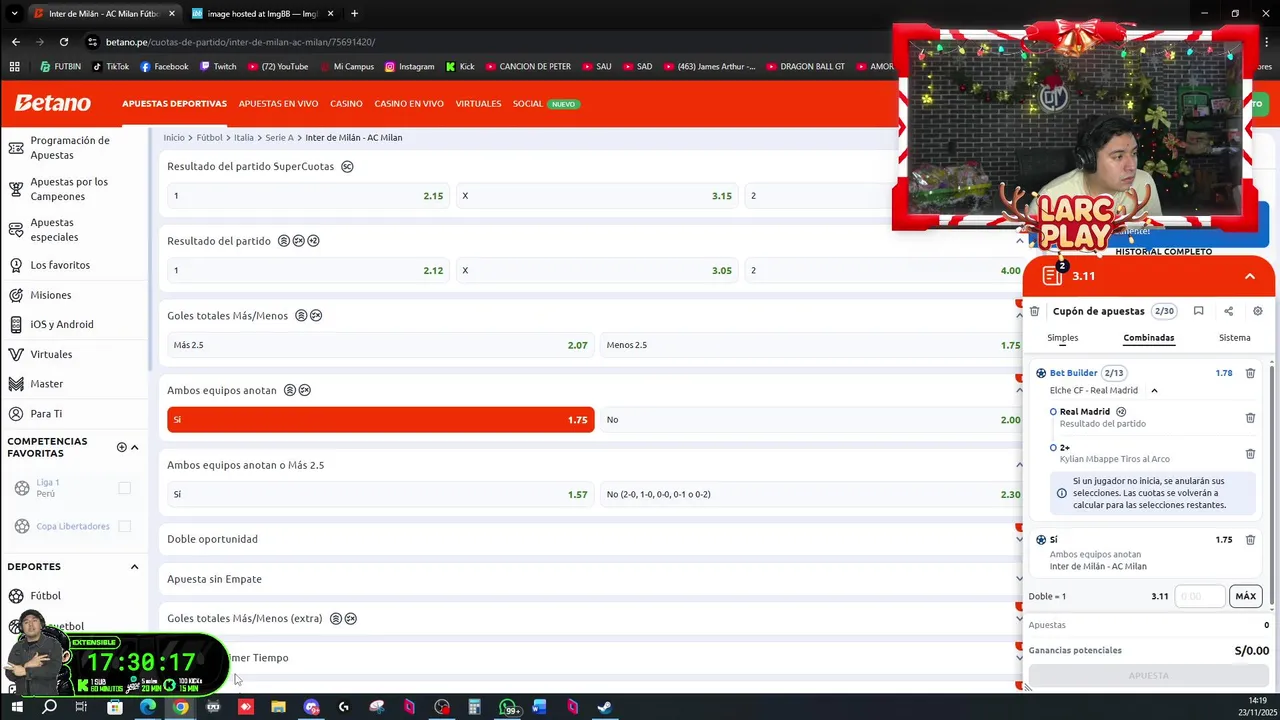Remove Kylian Mbappe Tiros al Arco selection
The image size is (1280, 720).
[1250, 453]
